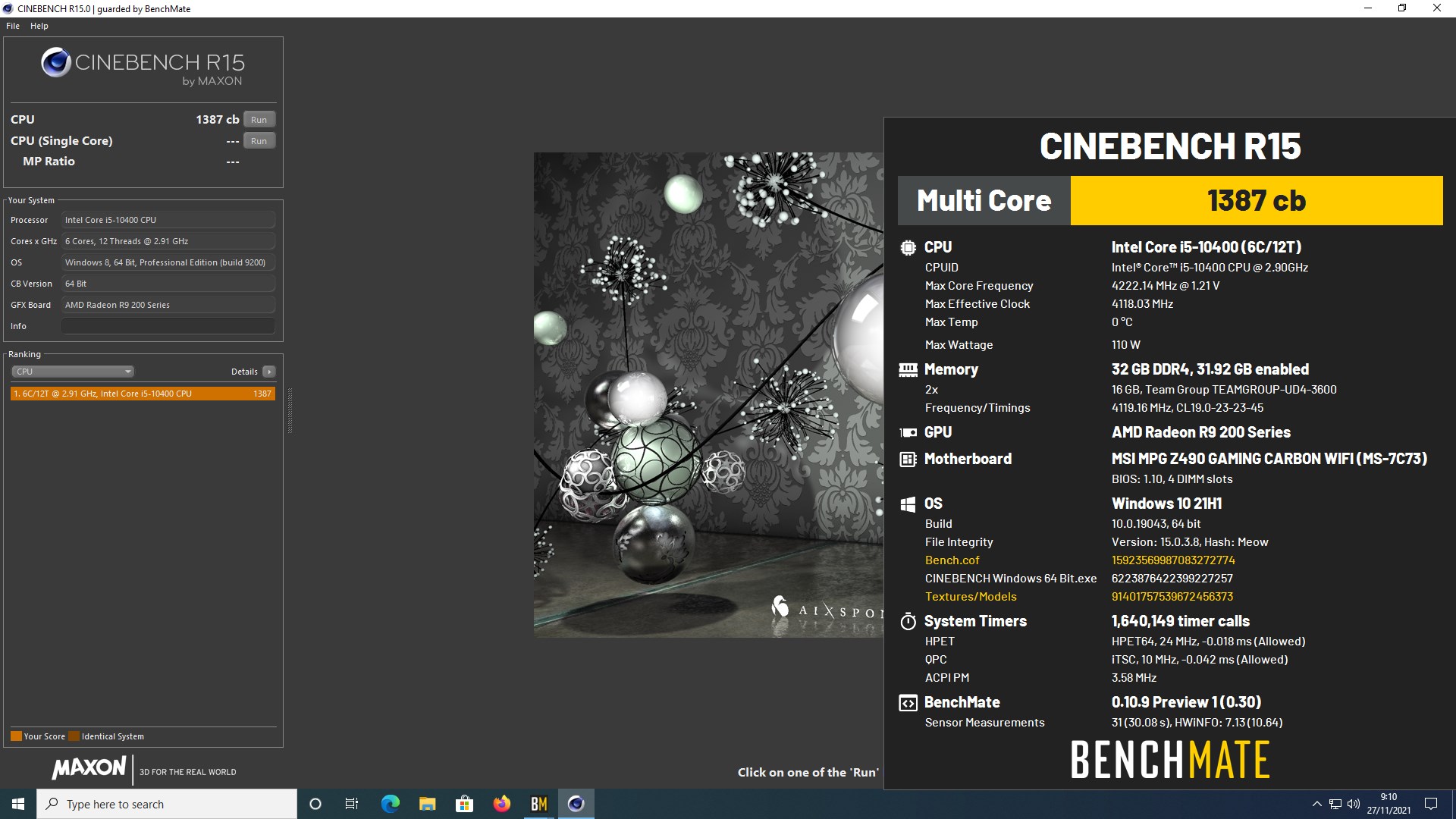Show hidden system tray icons
Viewport: 1456px width, 819px height.
1316,804
